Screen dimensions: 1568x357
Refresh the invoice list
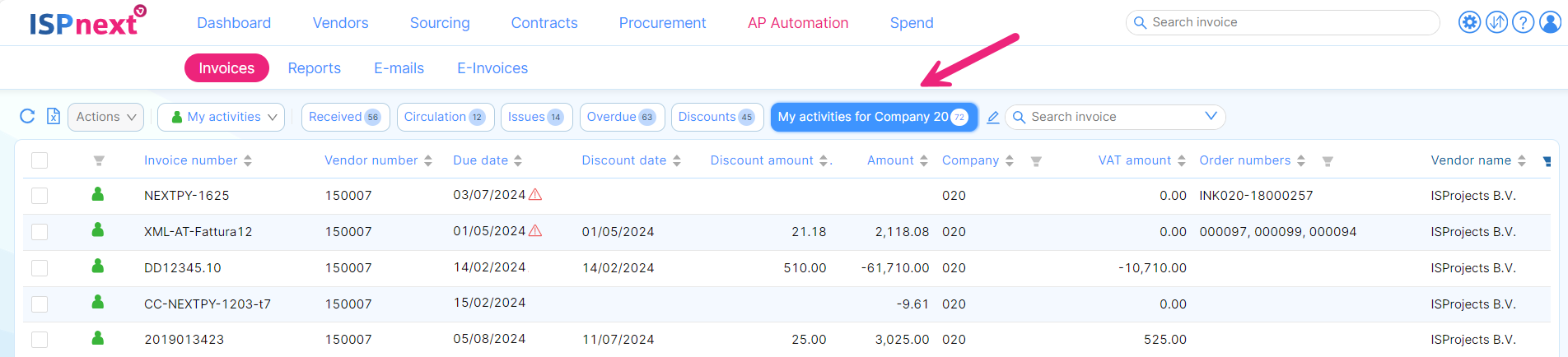pyautogui.click(x=27, y=116)
